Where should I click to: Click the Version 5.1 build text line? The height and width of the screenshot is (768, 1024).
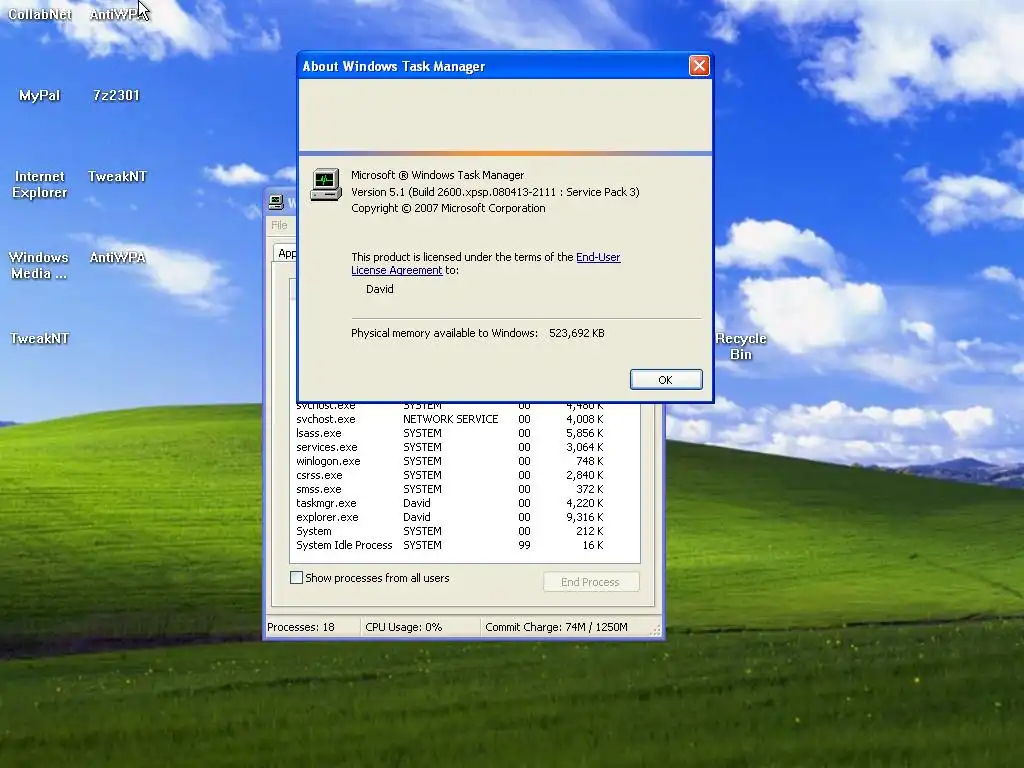click(495, 192)
